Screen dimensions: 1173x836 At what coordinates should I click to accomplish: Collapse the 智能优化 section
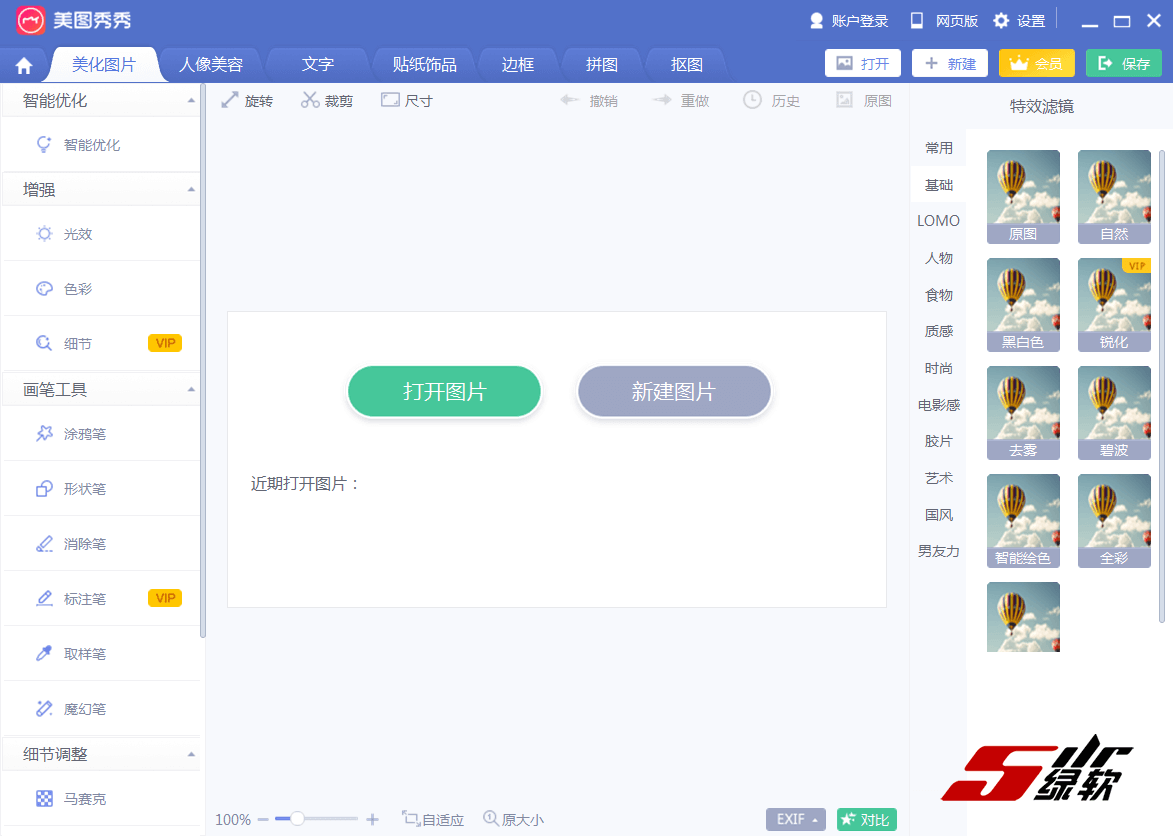pos(191,101)
